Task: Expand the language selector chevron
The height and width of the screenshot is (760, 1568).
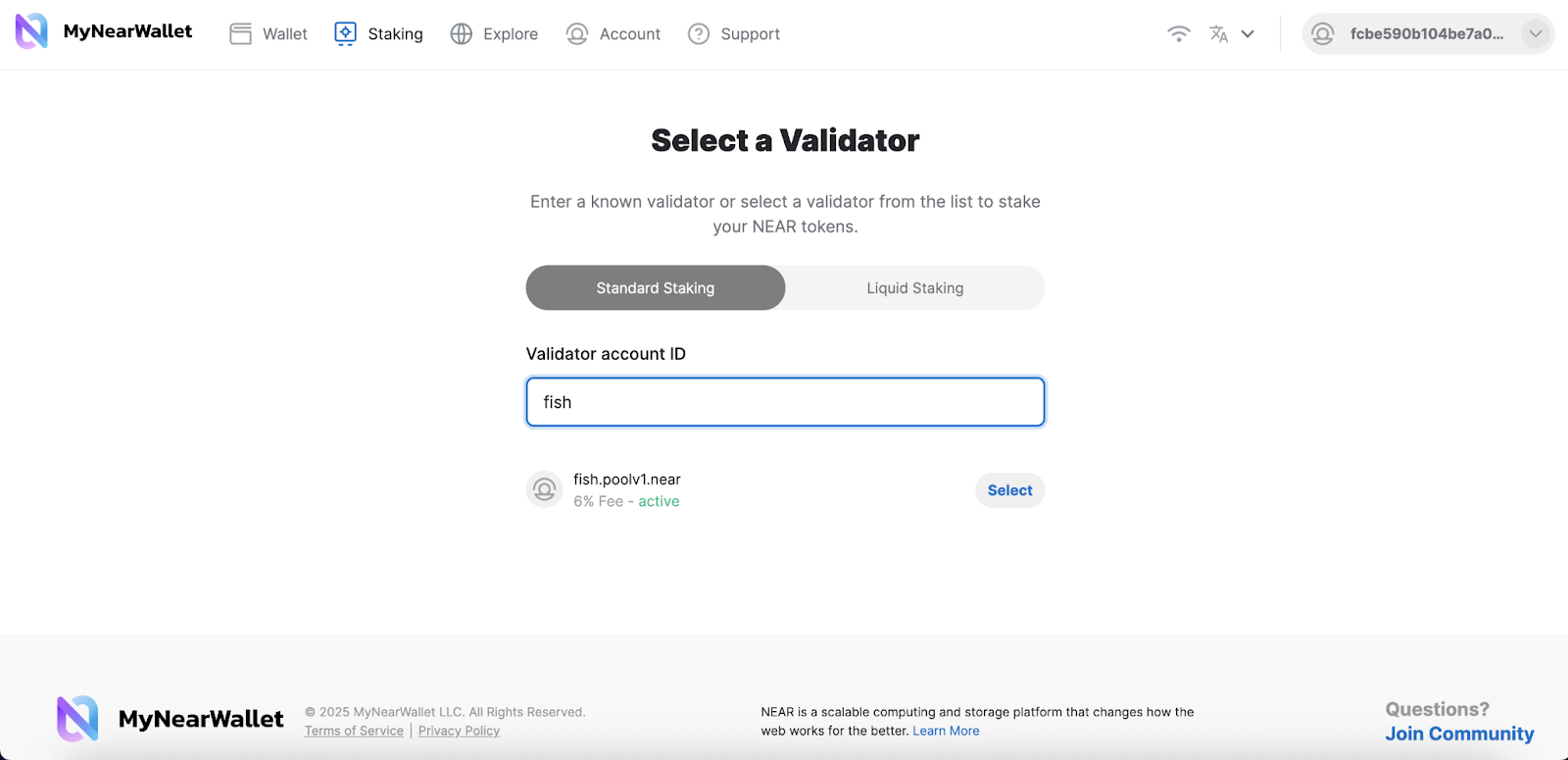Action: (x=1248, y=34)
